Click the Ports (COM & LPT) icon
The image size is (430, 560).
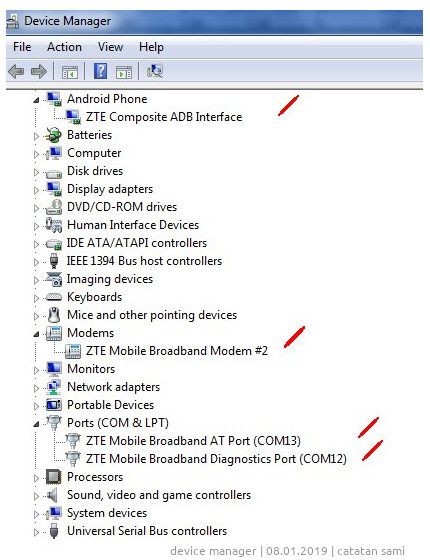[54, 422]
